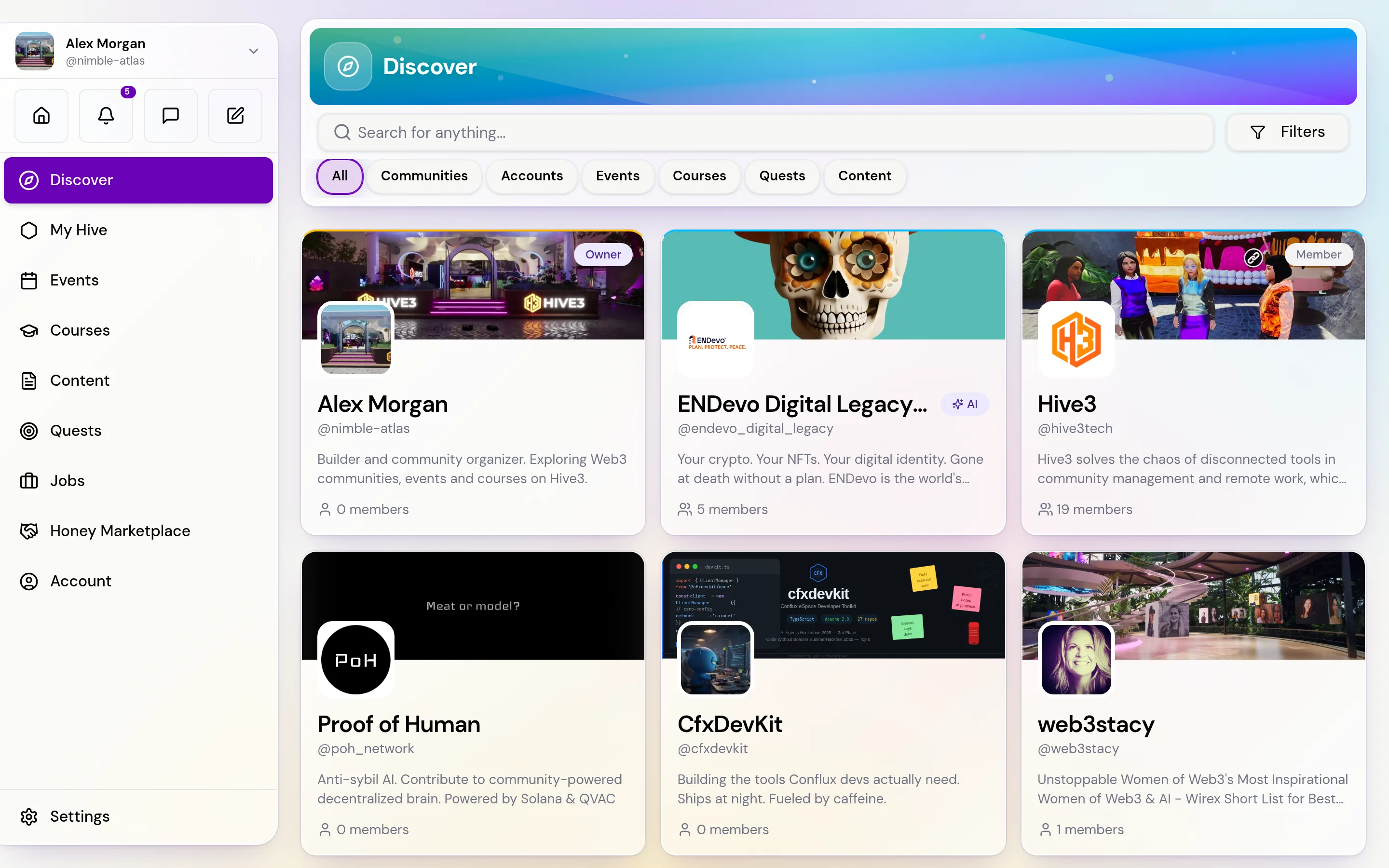
Task: Click web3stacy profile photo thumbnail
Action: tap(1076, 660)
